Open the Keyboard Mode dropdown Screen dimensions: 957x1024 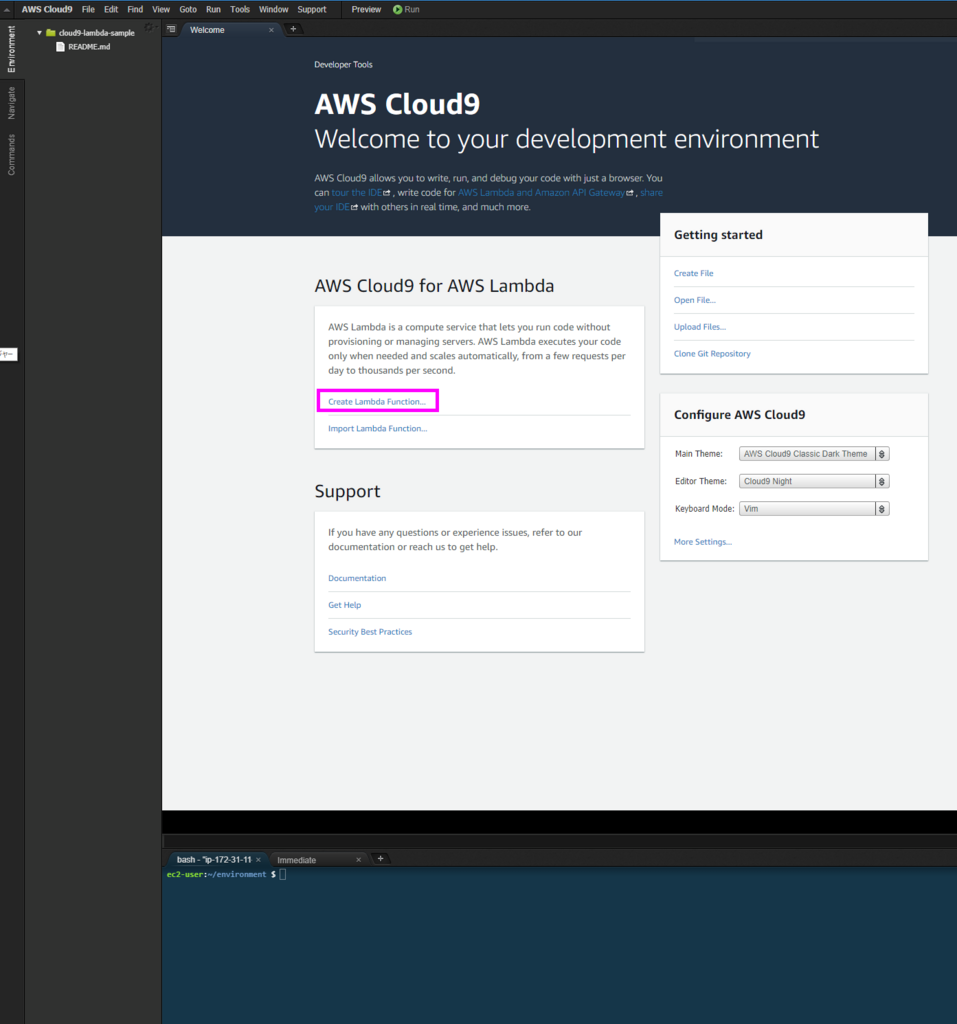coord(814,509)
